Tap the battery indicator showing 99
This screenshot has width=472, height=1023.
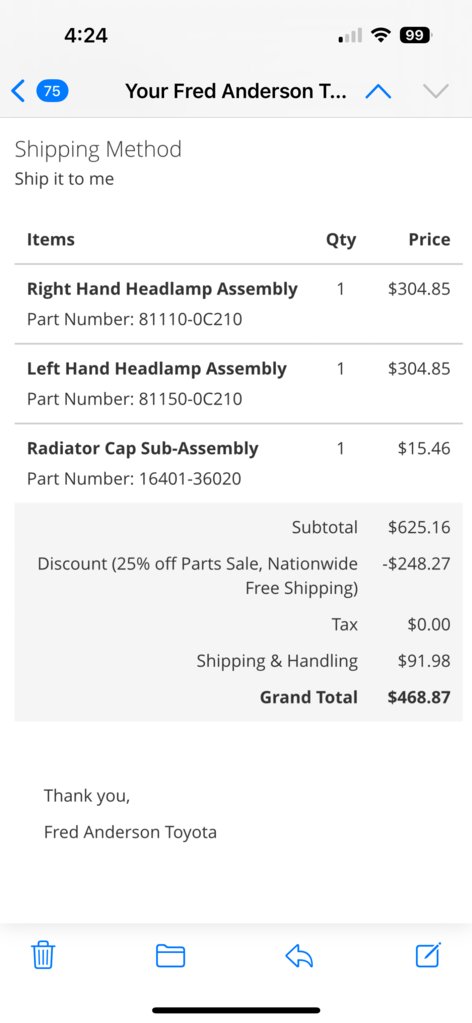click(415, 35)
